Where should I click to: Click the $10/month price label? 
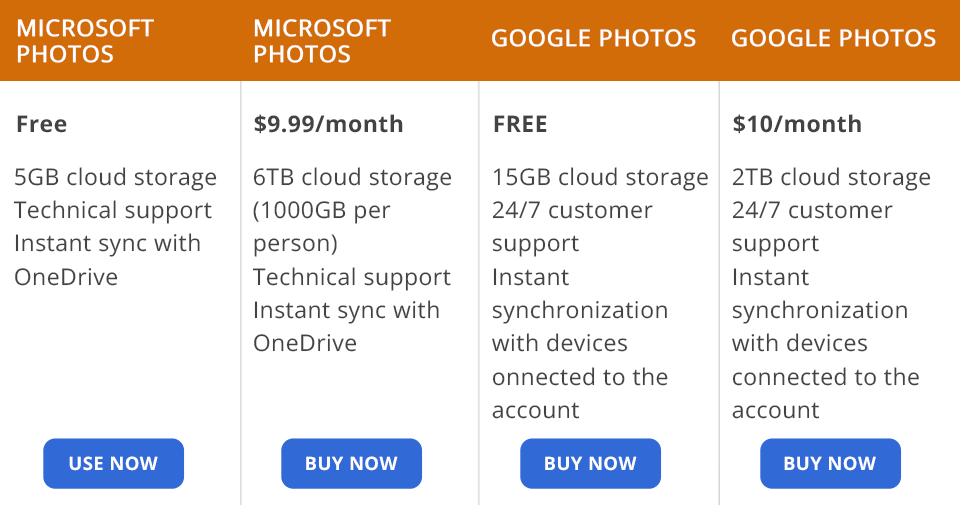pos(797,124)
